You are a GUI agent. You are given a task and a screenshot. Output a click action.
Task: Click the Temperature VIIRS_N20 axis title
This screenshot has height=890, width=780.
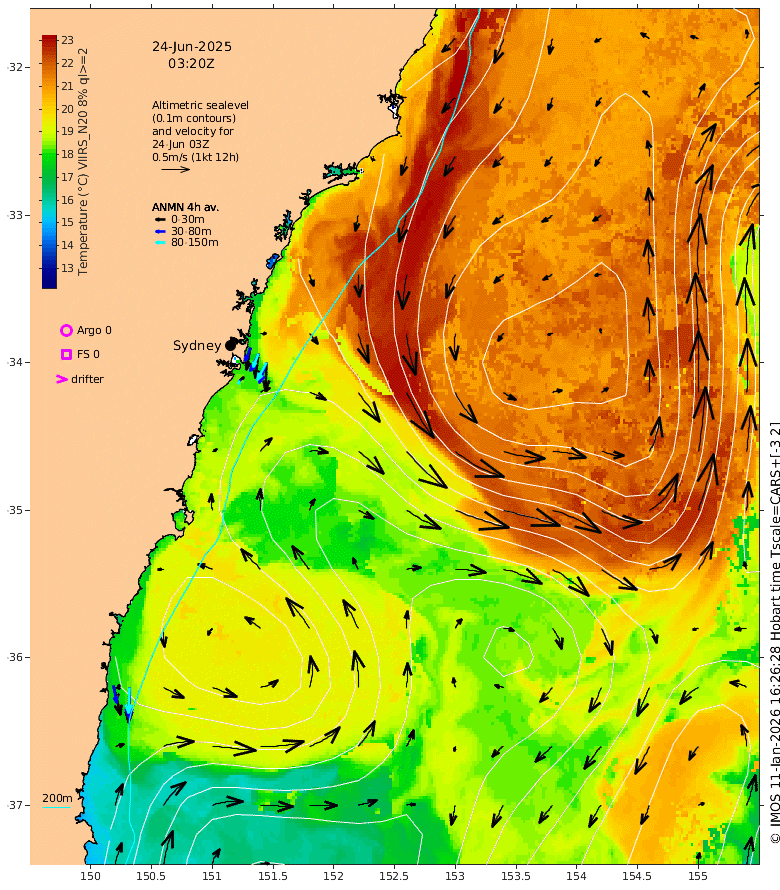[x=83, y=162]
